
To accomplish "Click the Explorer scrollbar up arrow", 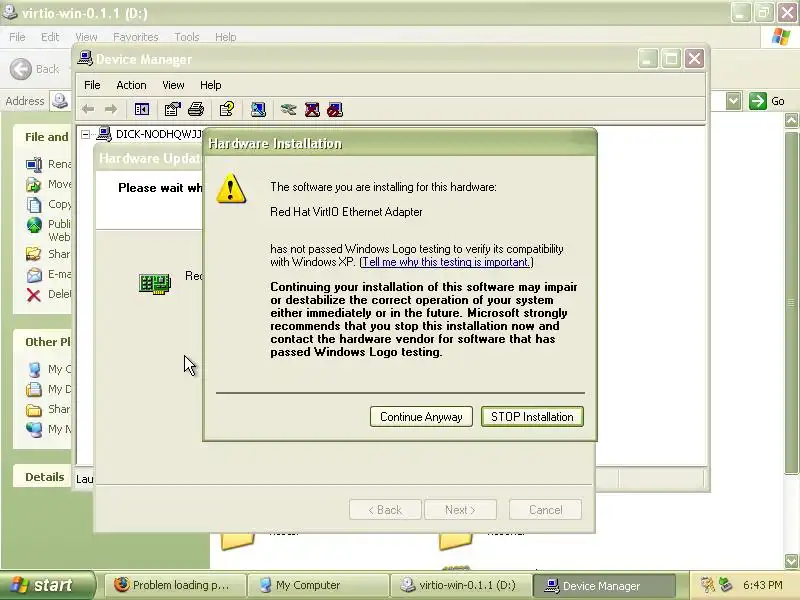I will (x=791, y=120).
